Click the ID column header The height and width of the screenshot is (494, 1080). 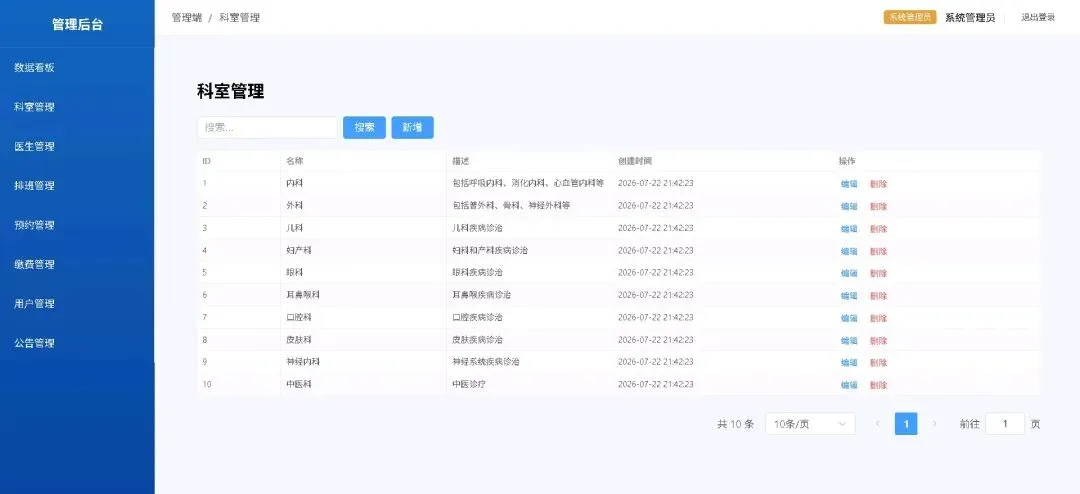click(206, 161)
